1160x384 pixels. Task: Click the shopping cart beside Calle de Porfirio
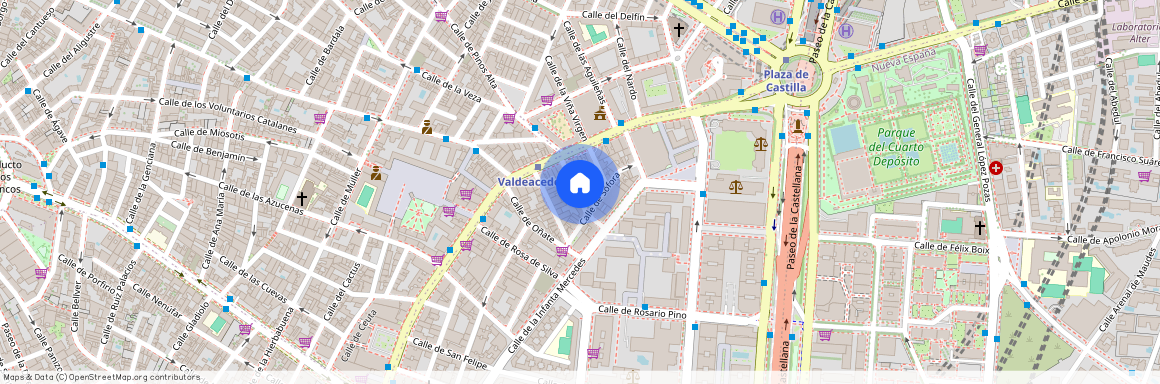pos(40,273)
